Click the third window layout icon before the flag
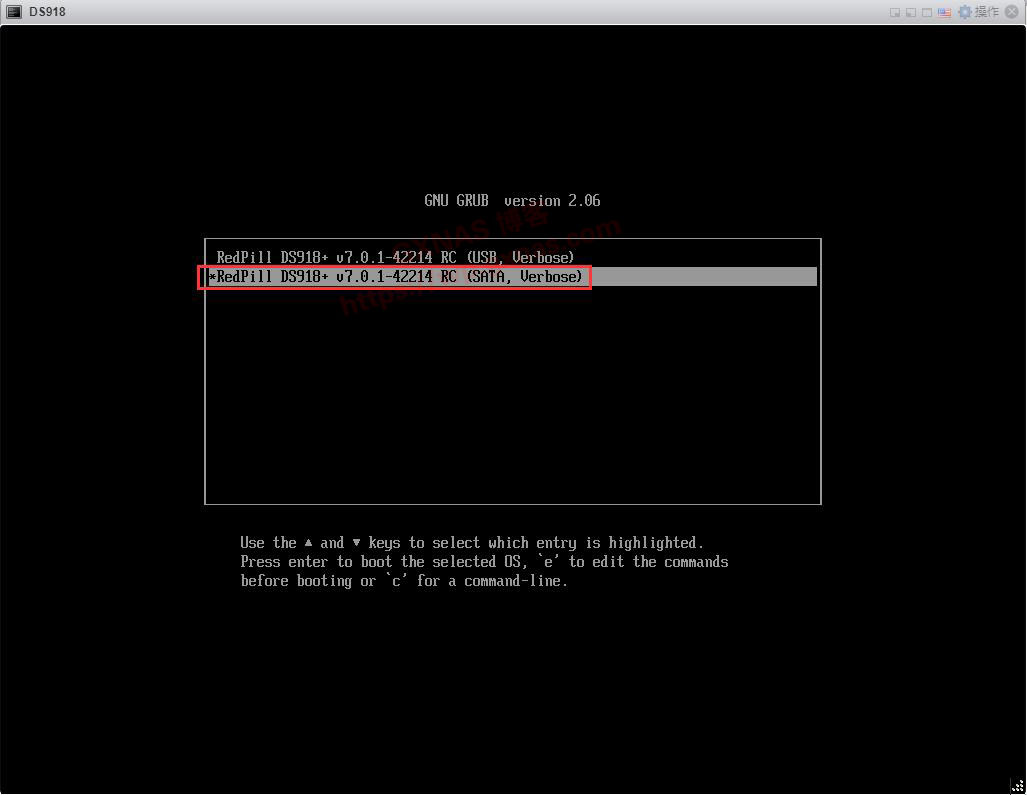This screenshot has width=1027, height=795. click(x=927, y=13)
